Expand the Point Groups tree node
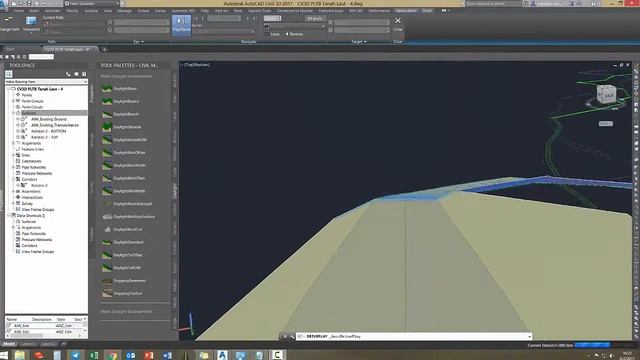Screen dimensions: 640x360 pyautogui.click(x=13, y=101)
